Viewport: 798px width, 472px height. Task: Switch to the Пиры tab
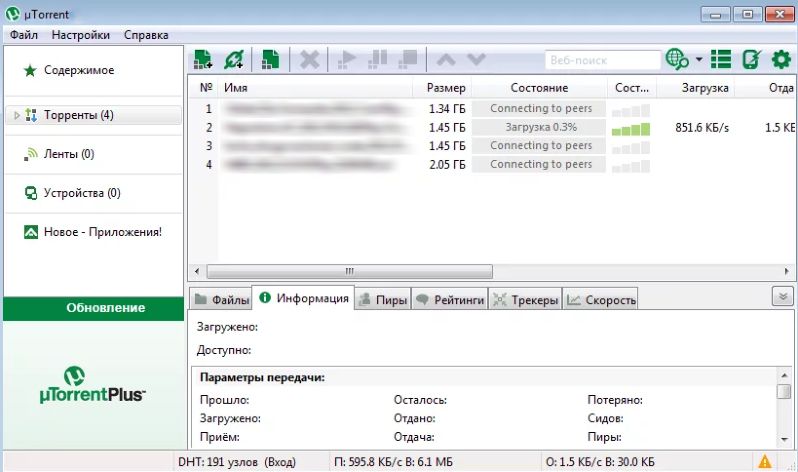click(x=383, y=300)
